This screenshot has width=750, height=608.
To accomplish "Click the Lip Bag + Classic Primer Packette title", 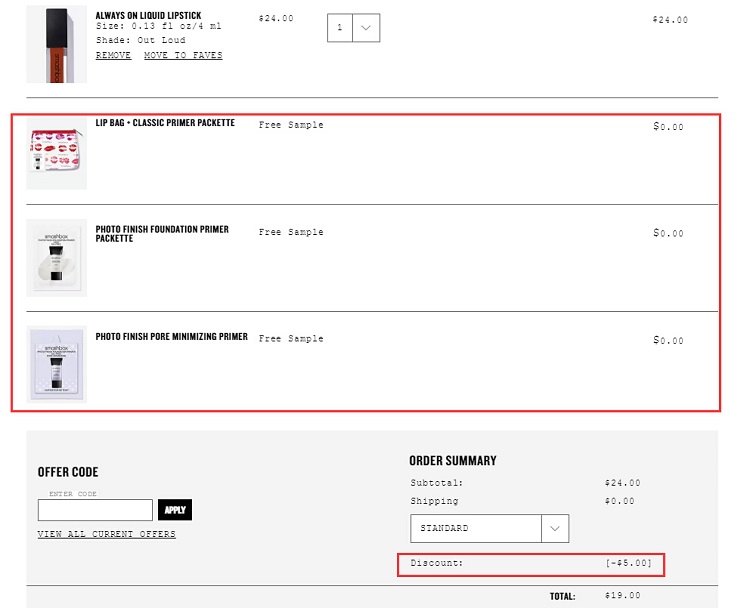I will [165, 122].
